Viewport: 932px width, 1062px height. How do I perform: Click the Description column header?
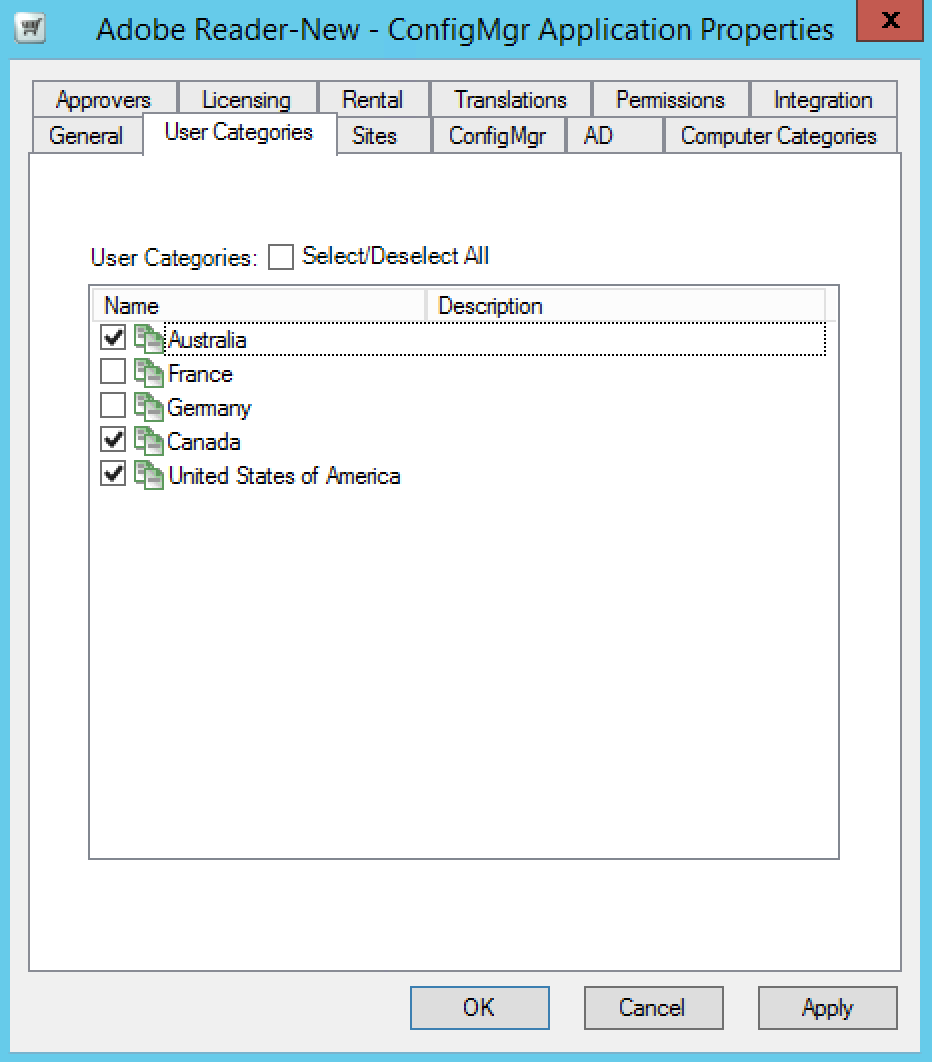pos(625,306)
